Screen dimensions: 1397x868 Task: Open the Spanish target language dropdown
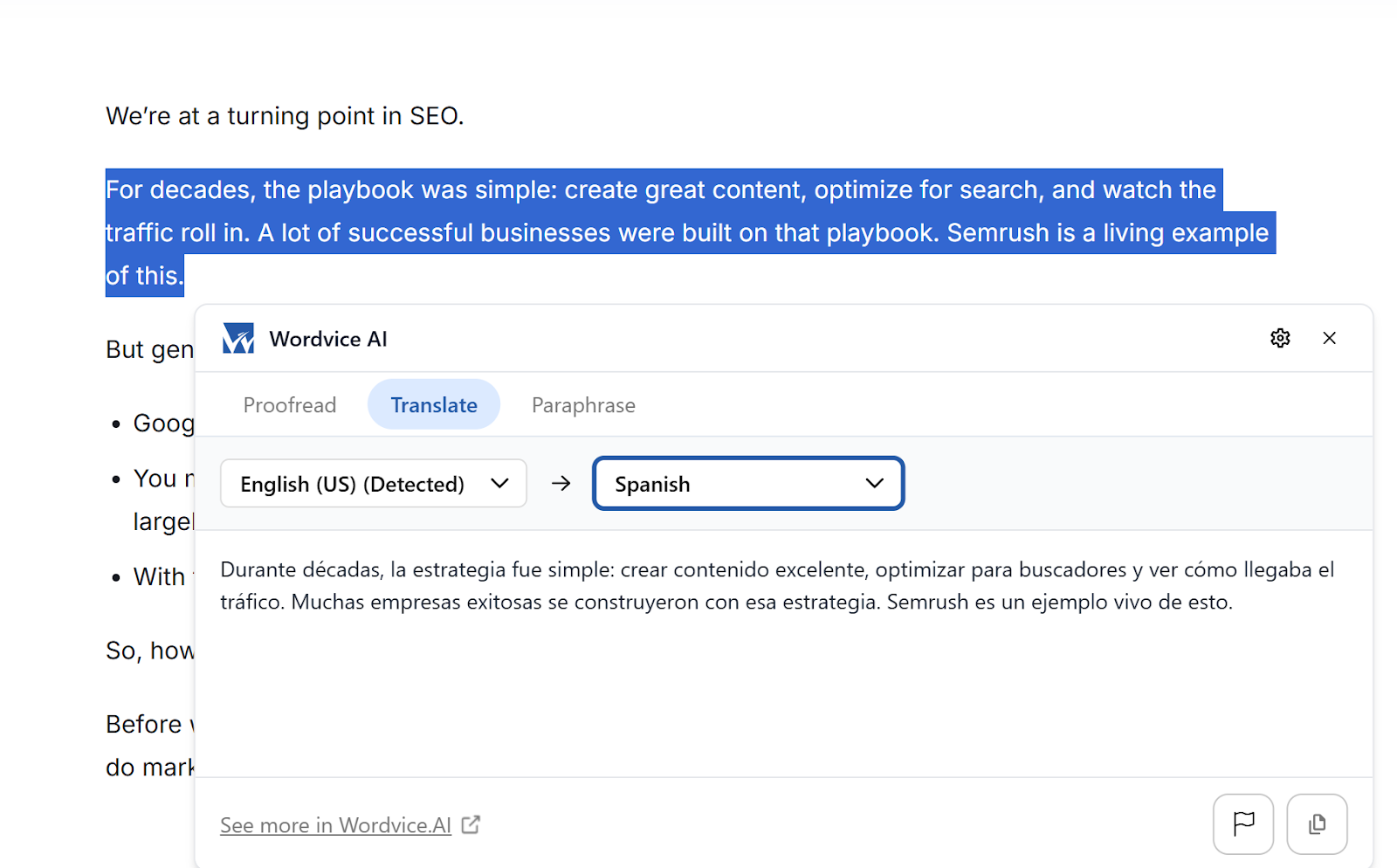coord(748,483)
